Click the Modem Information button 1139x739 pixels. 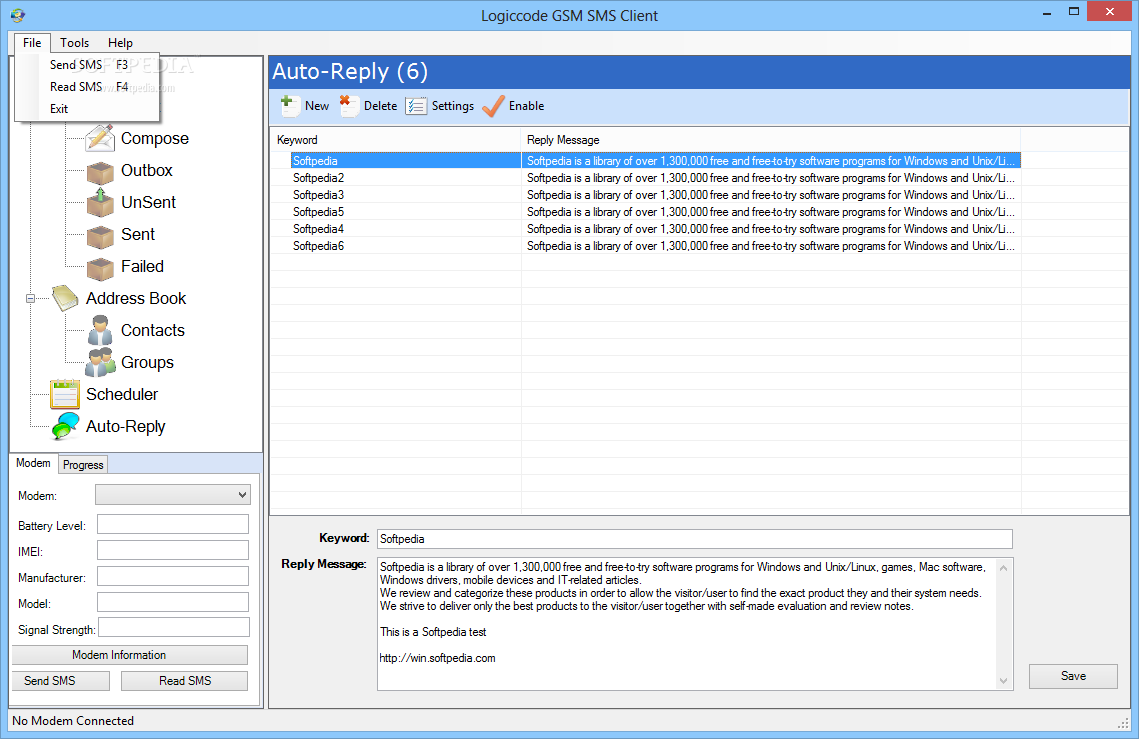pyautogui.click(x=130, y=655)
